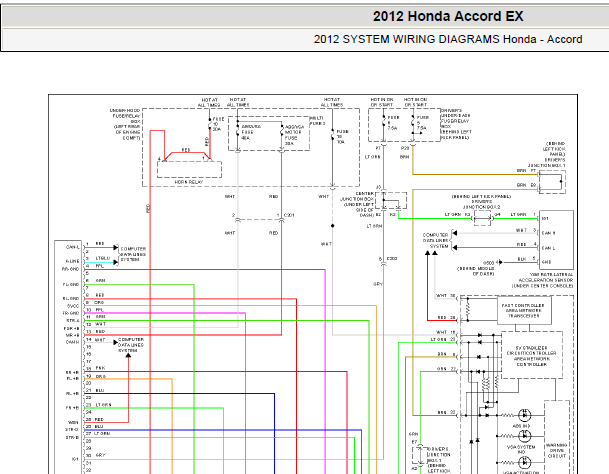This screenshot has width=609, height=474.
Task: Click the 'G503' ground label
Action: click(x=489, y=263)
